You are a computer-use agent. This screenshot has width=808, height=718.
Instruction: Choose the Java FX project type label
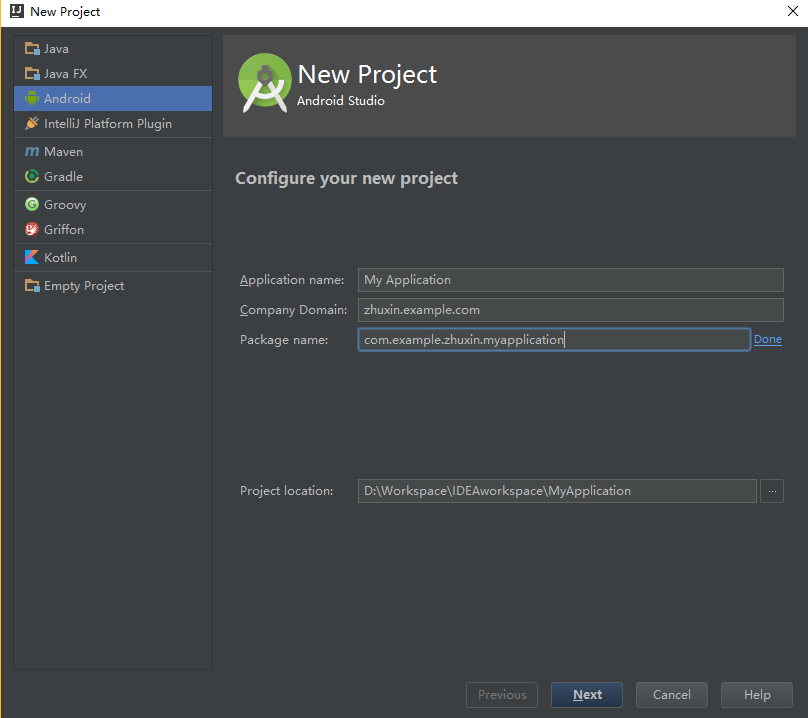tap(65, 74)
